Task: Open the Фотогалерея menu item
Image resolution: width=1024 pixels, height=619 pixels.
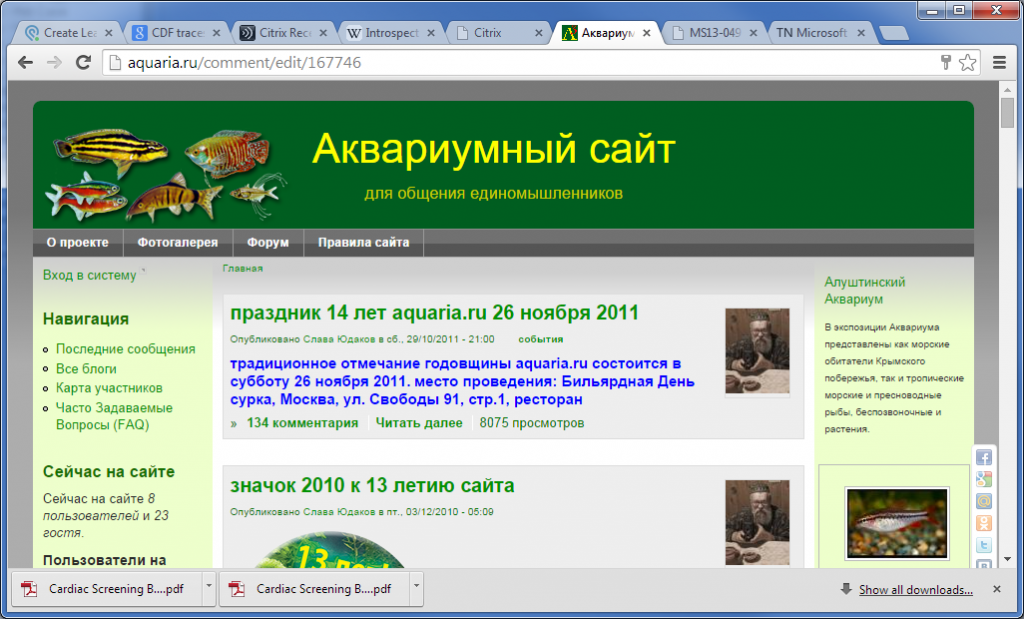Action: (x=178, y=242)
